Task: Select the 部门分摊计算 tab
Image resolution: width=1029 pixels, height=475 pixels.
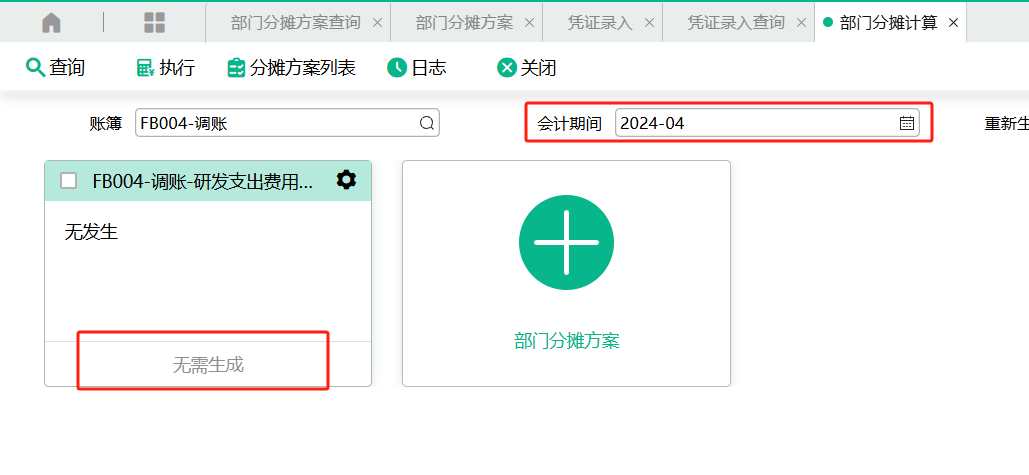Action: (x=889, y=23)
